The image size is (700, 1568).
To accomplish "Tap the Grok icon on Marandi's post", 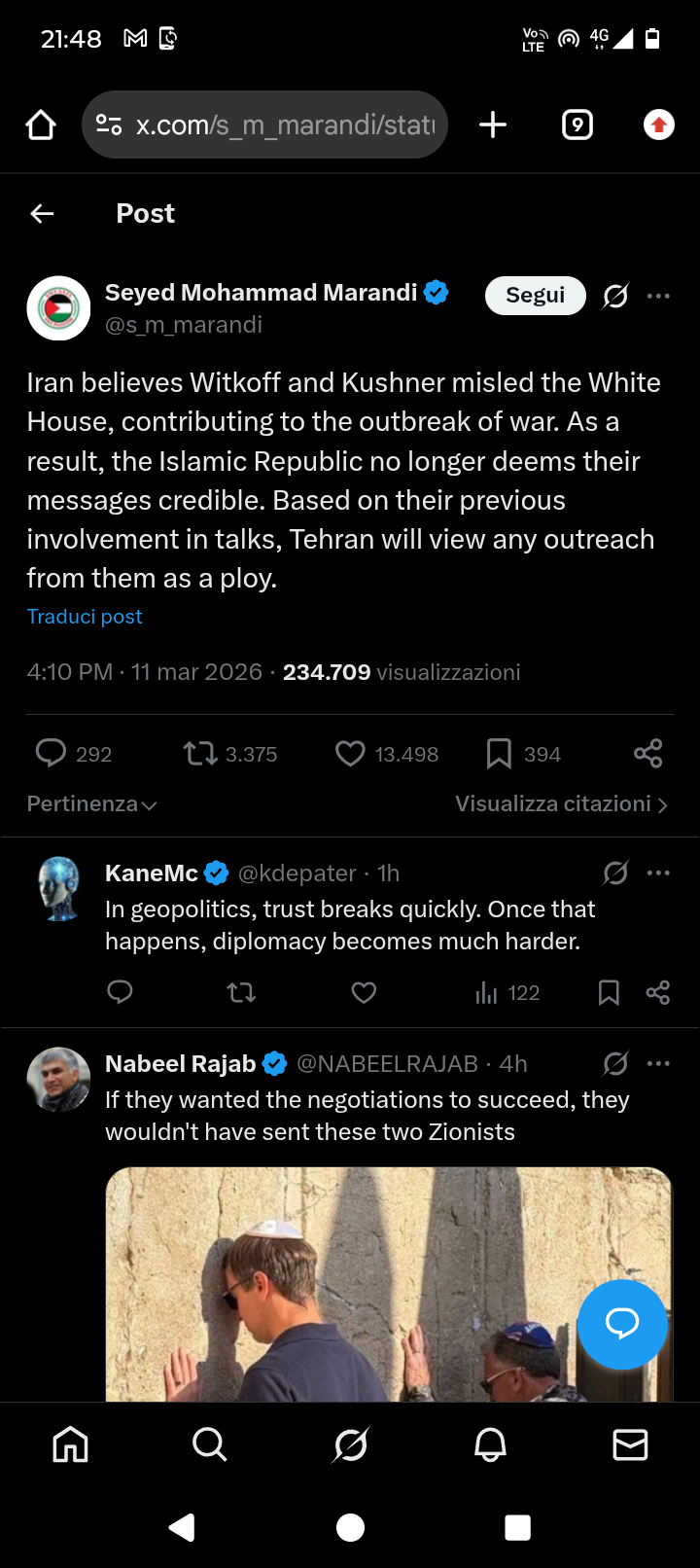I will [615, 296].
